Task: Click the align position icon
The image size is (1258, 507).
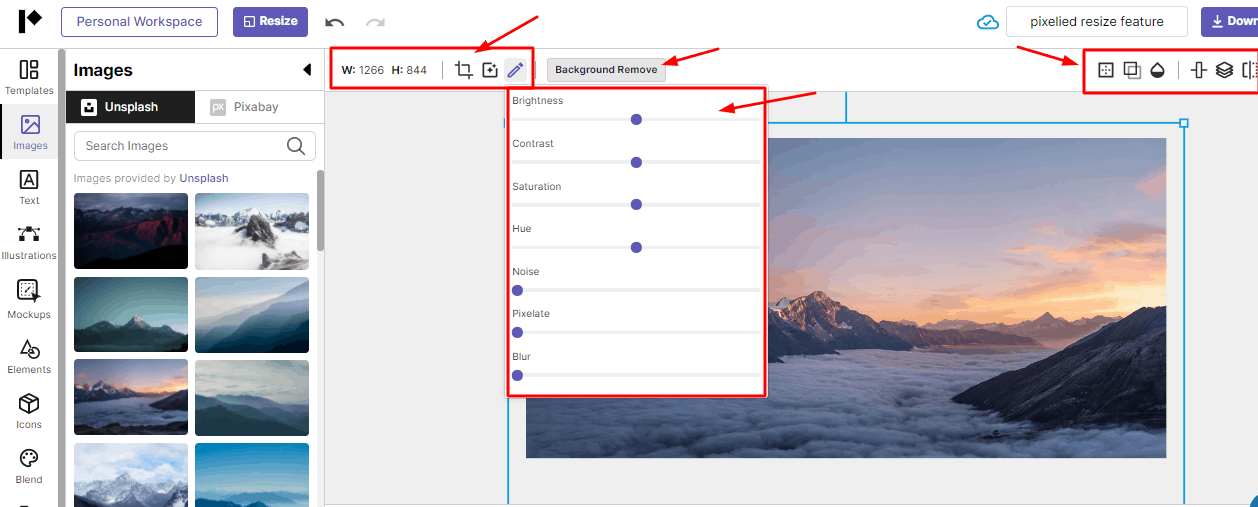Action: 1198,70
